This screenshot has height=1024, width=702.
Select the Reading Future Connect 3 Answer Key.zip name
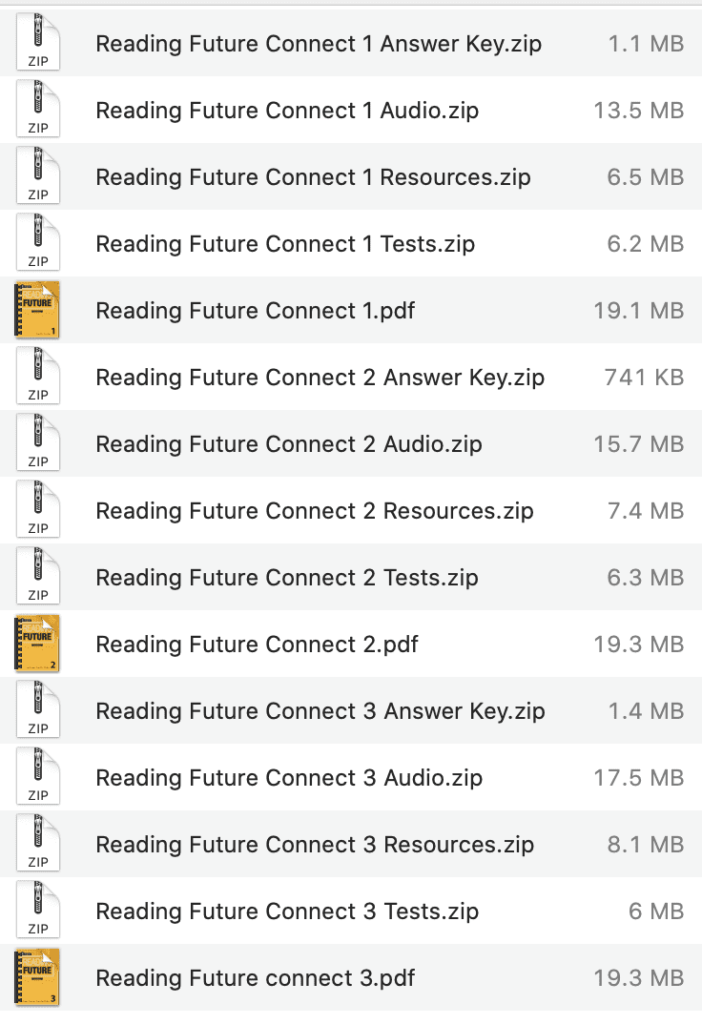tap(320, 711)
